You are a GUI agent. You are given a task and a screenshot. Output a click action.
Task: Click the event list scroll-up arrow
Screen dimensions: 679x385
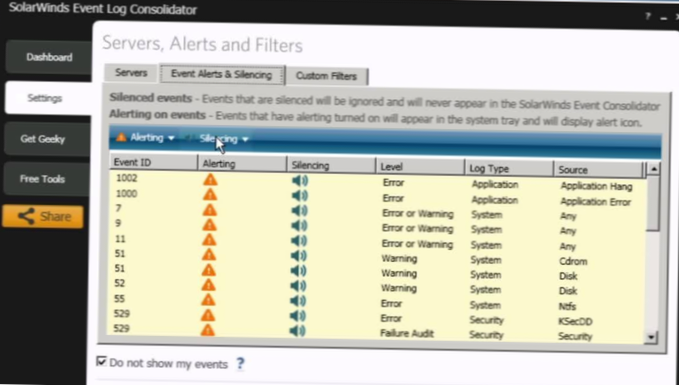(653, 168)
